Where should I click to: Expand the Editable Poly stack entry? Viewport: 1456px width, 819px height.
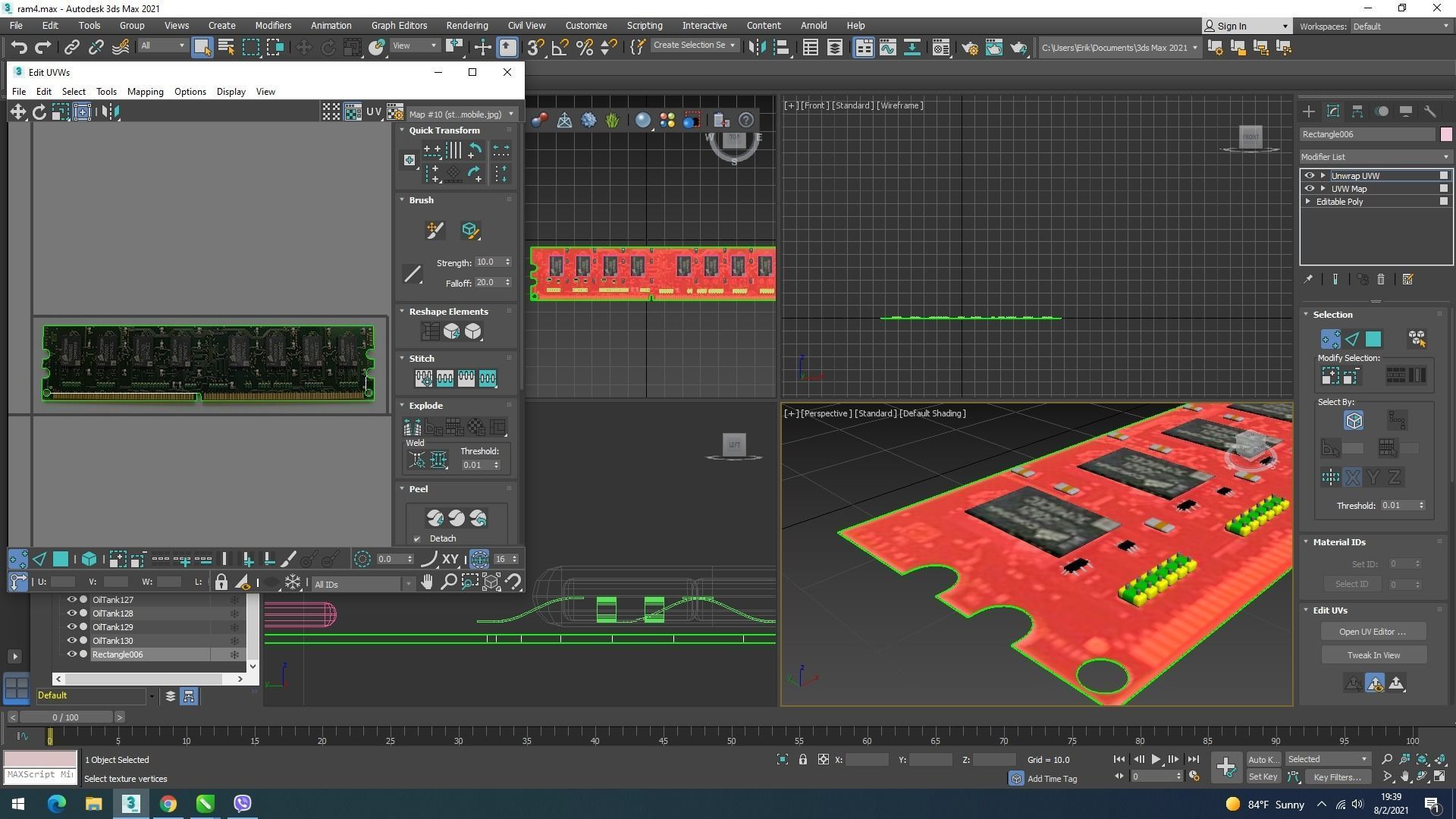1308,202
